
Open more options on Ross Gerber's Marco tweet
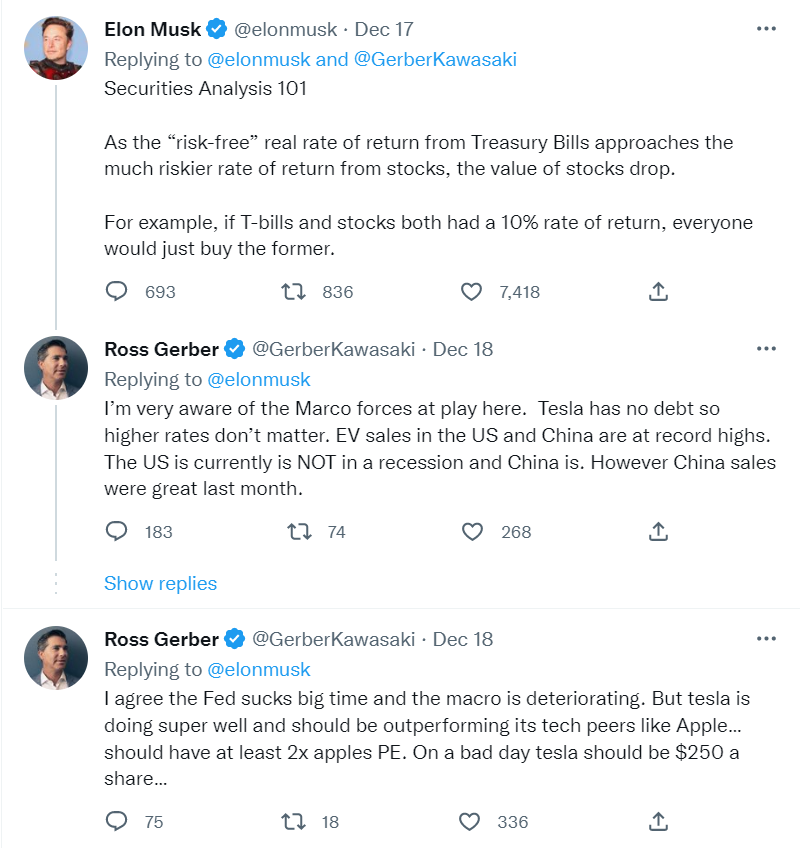(x=767, y=349)
